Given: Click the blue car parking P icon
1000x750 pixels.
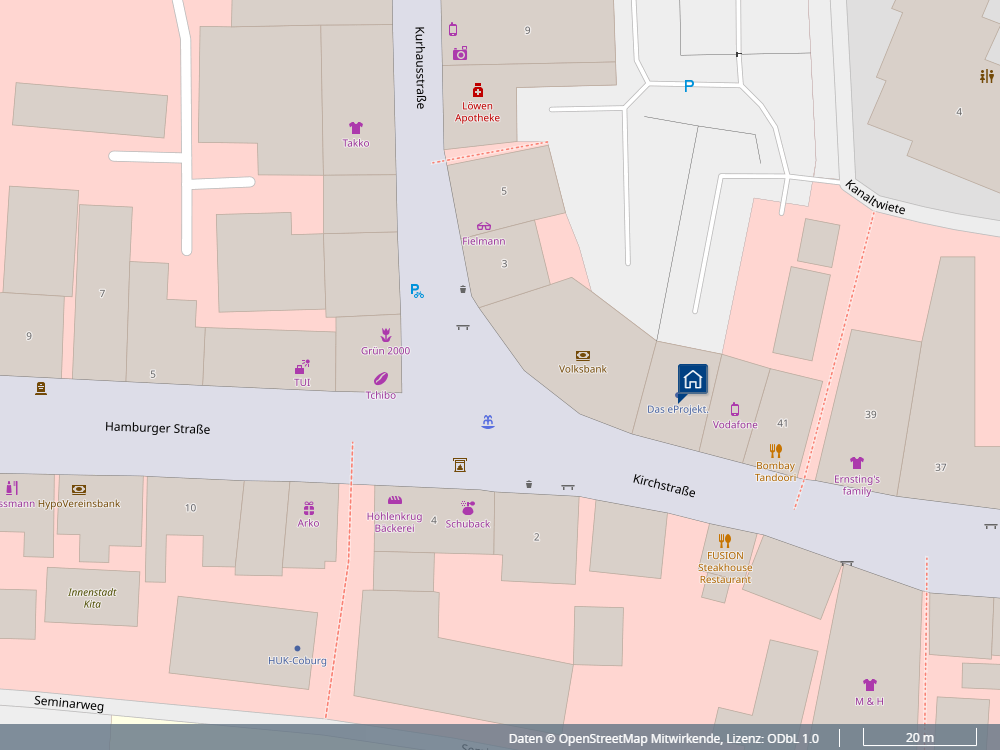Looking at the screenshot, I should click(688, 86).
